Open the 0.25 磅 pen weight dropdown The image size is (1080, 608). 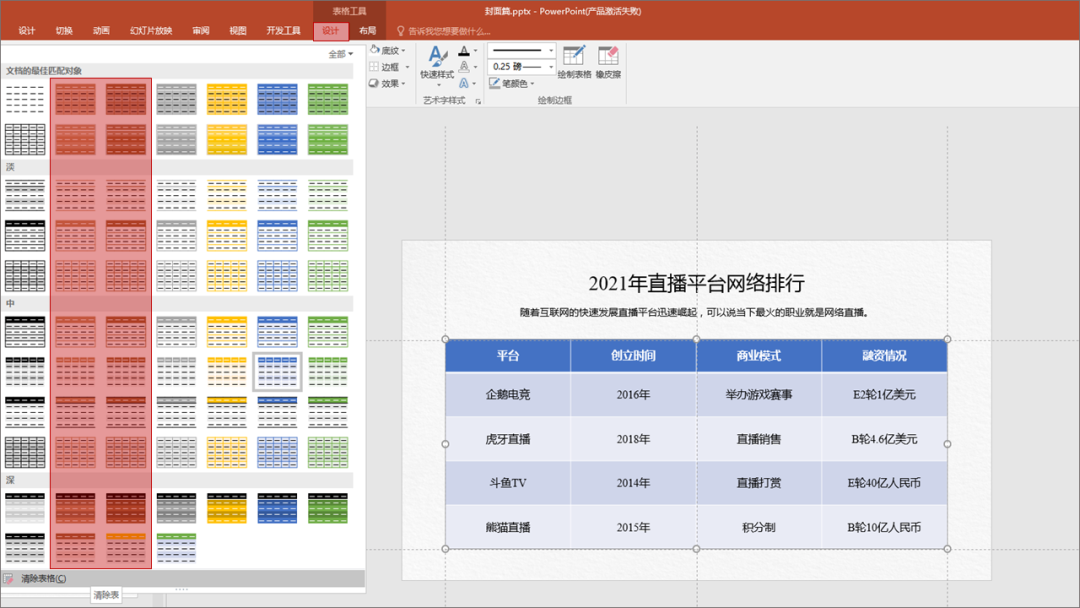(x=521, y=67)
